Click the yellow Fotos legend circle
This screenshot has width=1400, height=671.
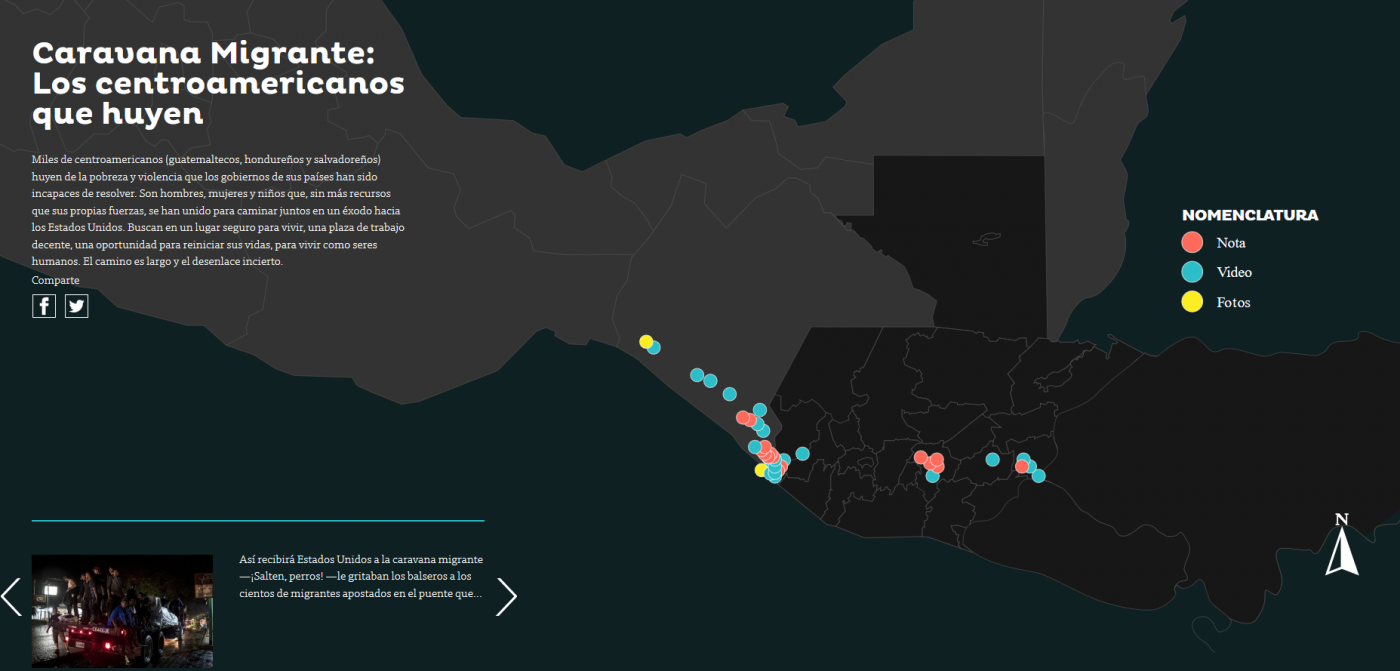click(x=1192, y=302)
